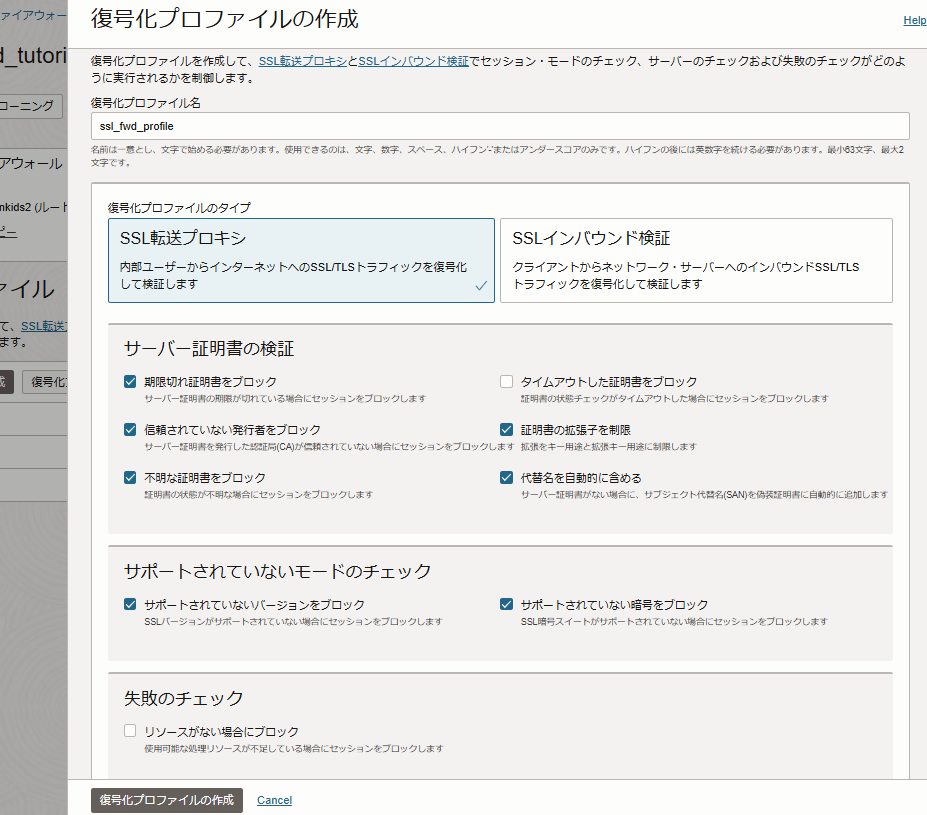Disable 代替名を自動的に含める
Screen dimensions: 927x815
pyautogui.click(x=507, y=477)
